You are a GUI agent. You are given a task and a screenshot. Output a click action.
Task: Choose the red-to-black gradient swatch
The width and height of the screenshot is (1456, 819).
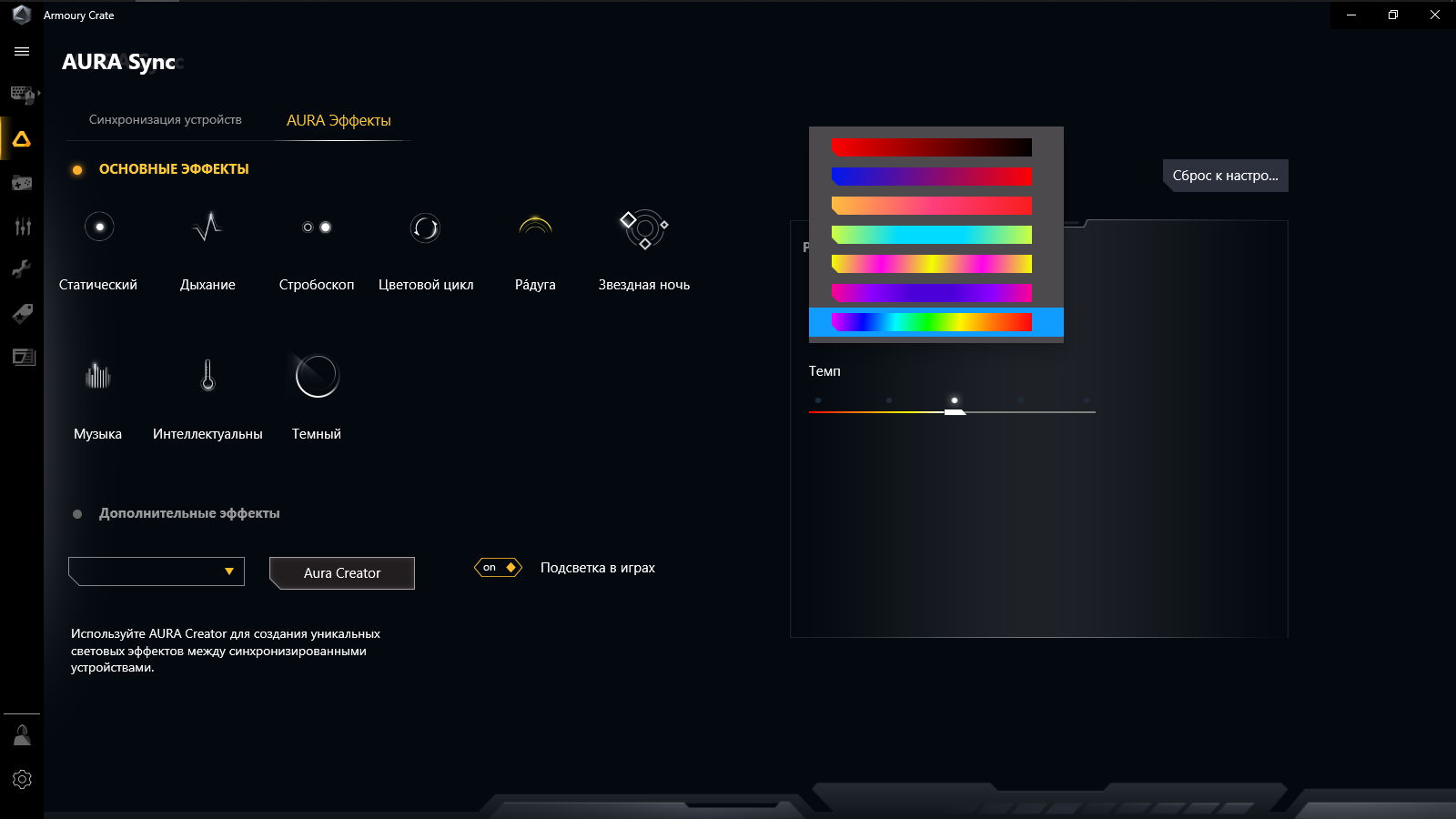click(932, 147)
